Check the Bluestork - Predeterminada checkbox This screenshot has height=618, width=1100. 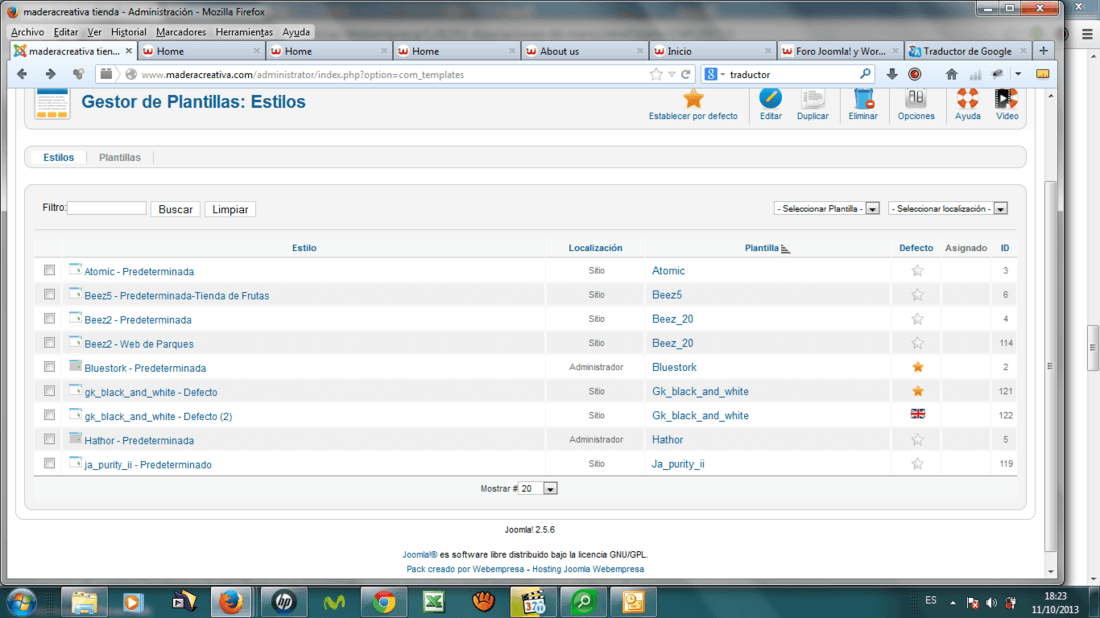pos(49,366)
